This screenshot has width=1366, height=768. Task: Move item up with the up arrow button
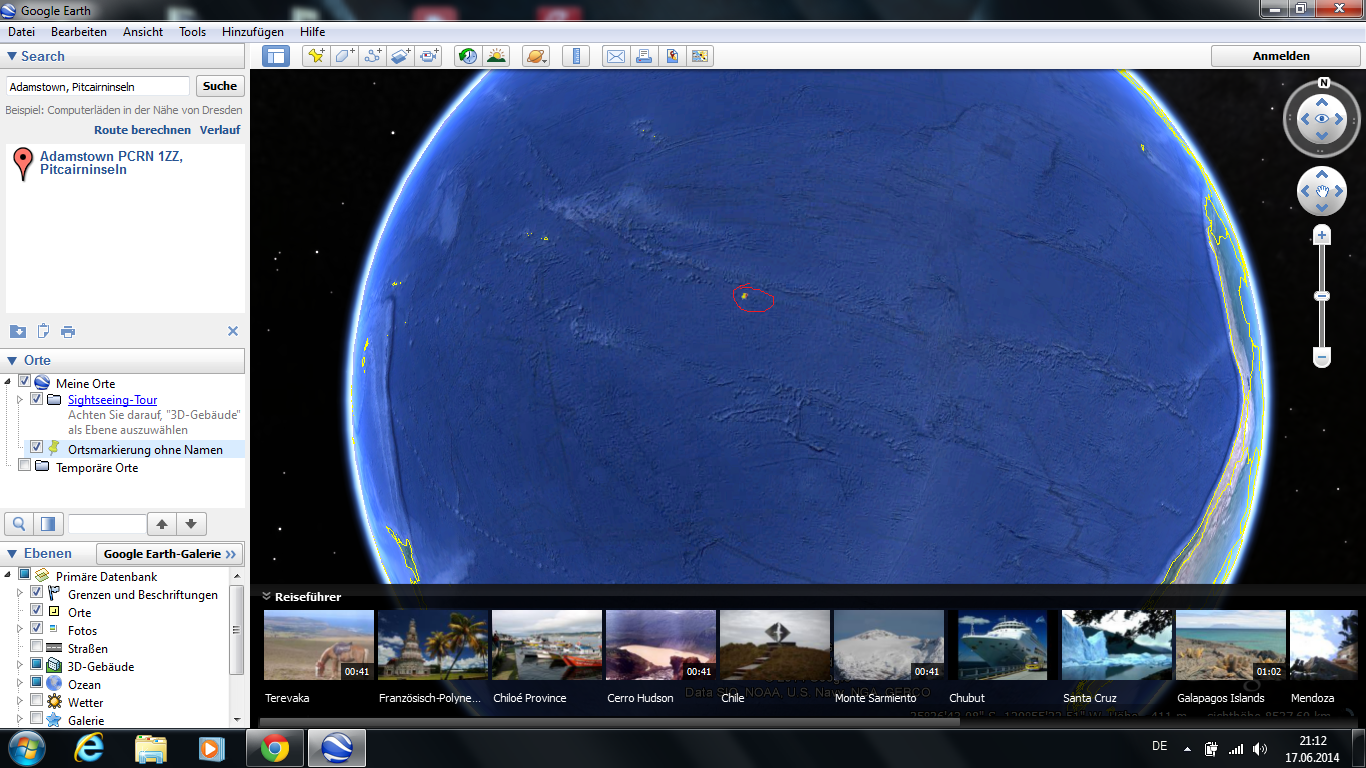(x=161, y=523)
